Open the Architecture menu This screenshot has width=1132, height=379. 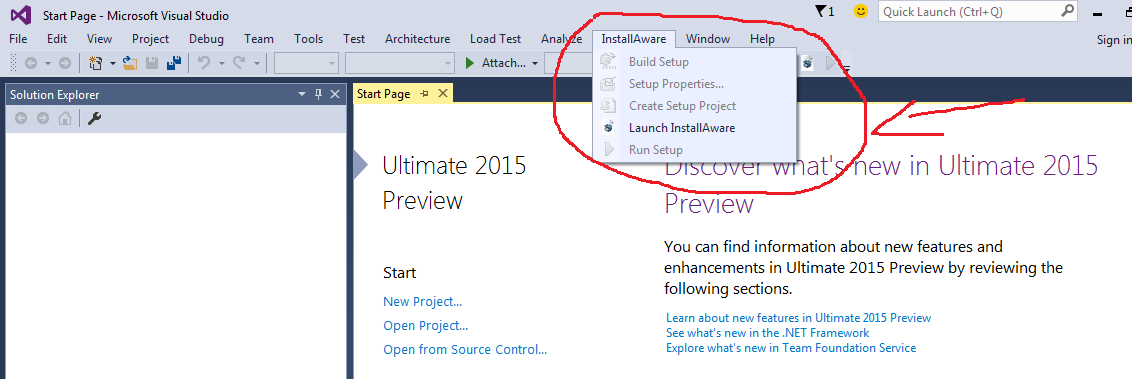[417, 39]
